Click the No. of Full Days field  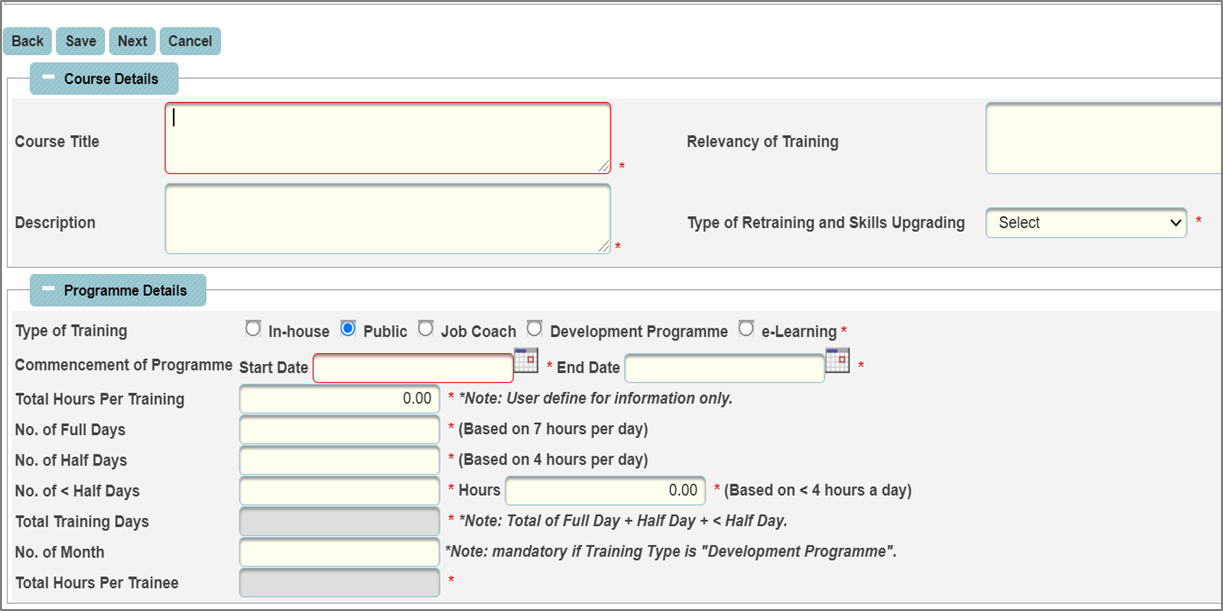point(340,430)
